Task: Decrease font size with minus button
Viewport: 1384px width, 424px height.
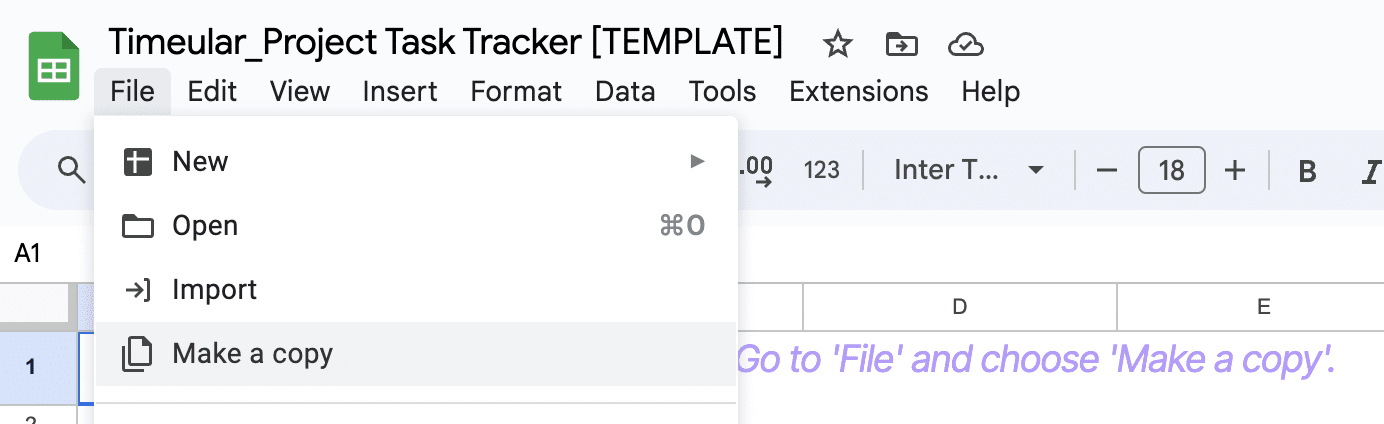Action: pos(1106,170)
